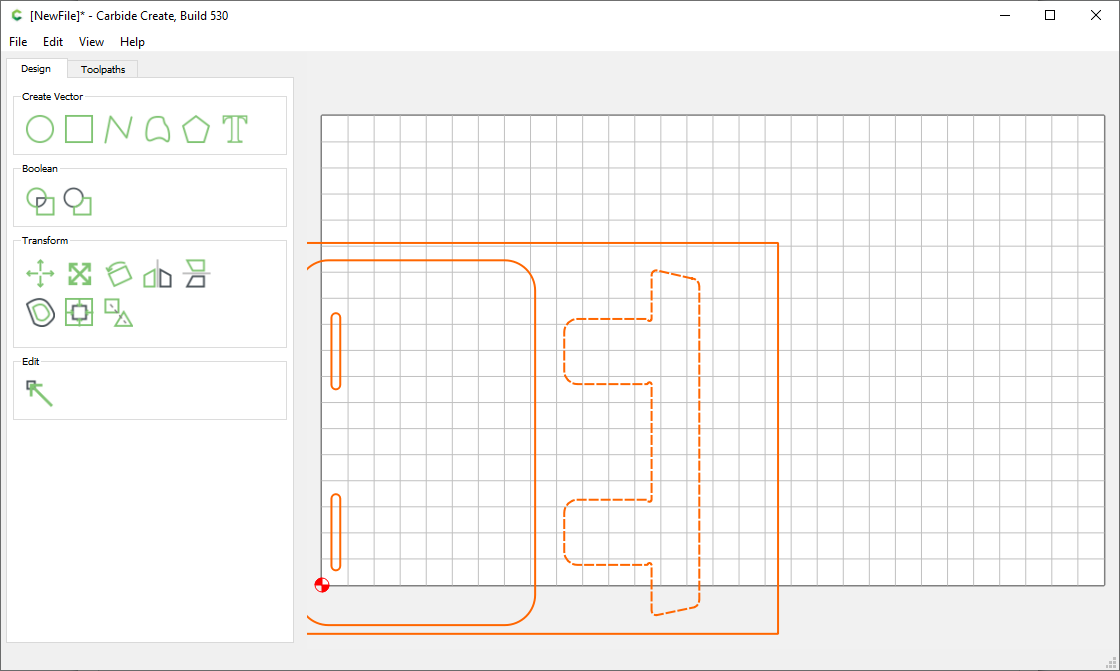Click the red origin marker on the canvas
Screen dimensions: 1120x671
[322, 585]
